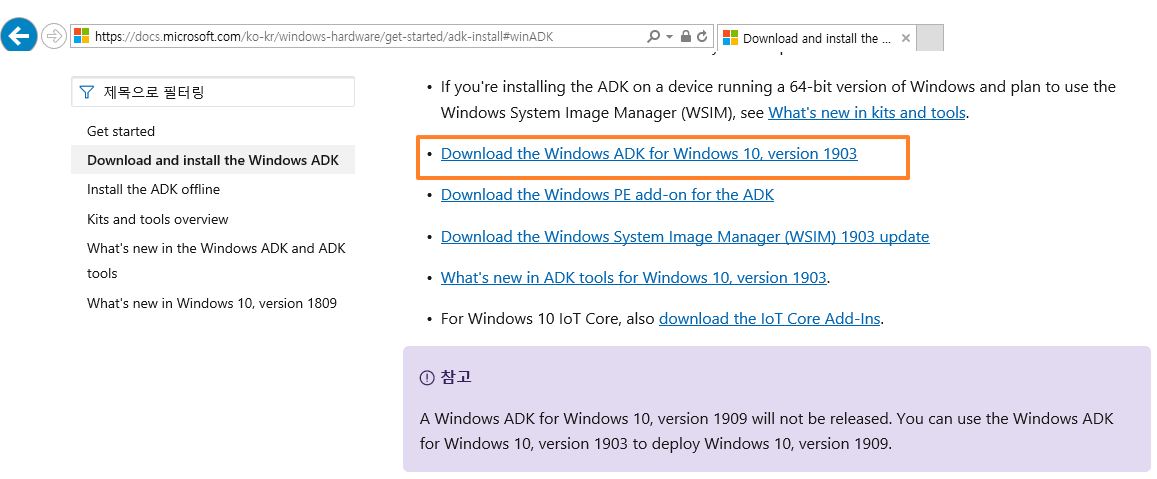The height and width of the screenshot is (479, 1157).
Task: Open 'What's new in Windows 10, version 1809'
Action: (212, 303)
